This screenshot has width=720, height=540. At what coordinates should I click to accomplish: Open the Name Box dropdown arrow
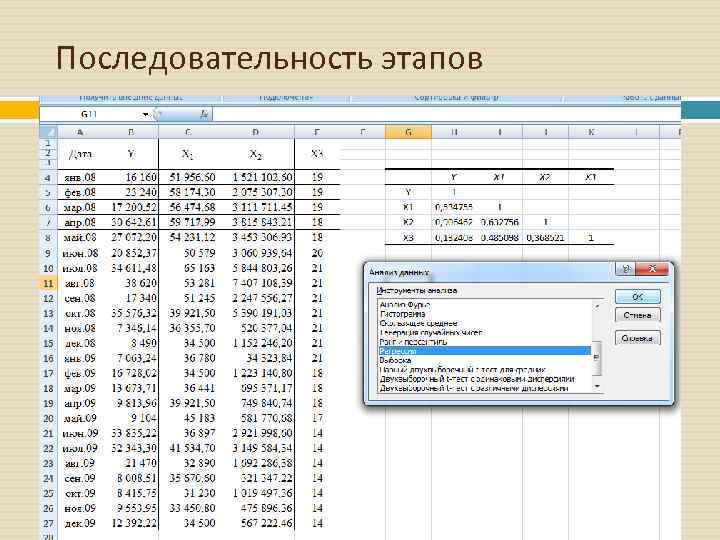[x=145, y=114]
